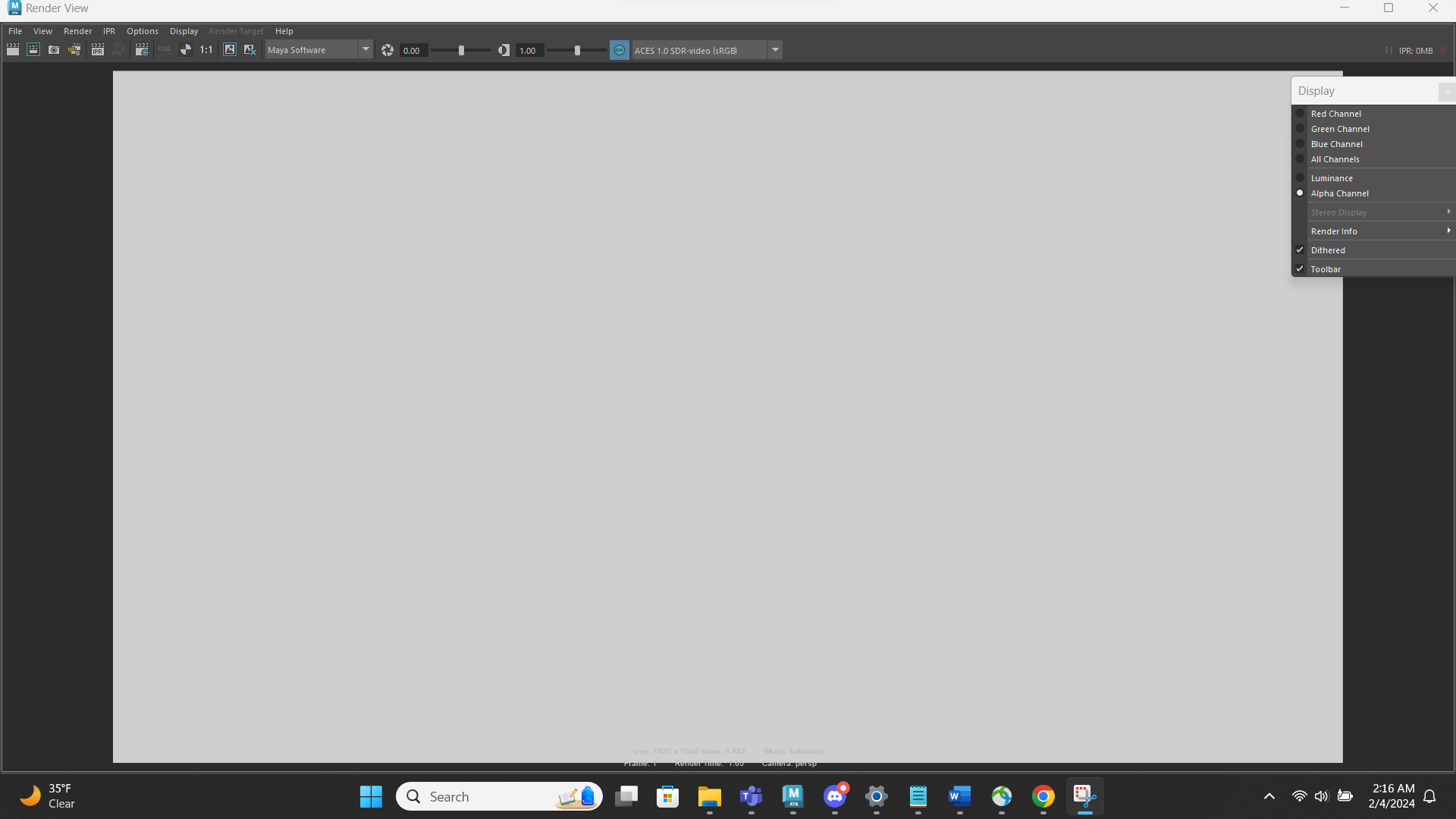
Task: Select the Luminance display option
Action: [1332, 177]
